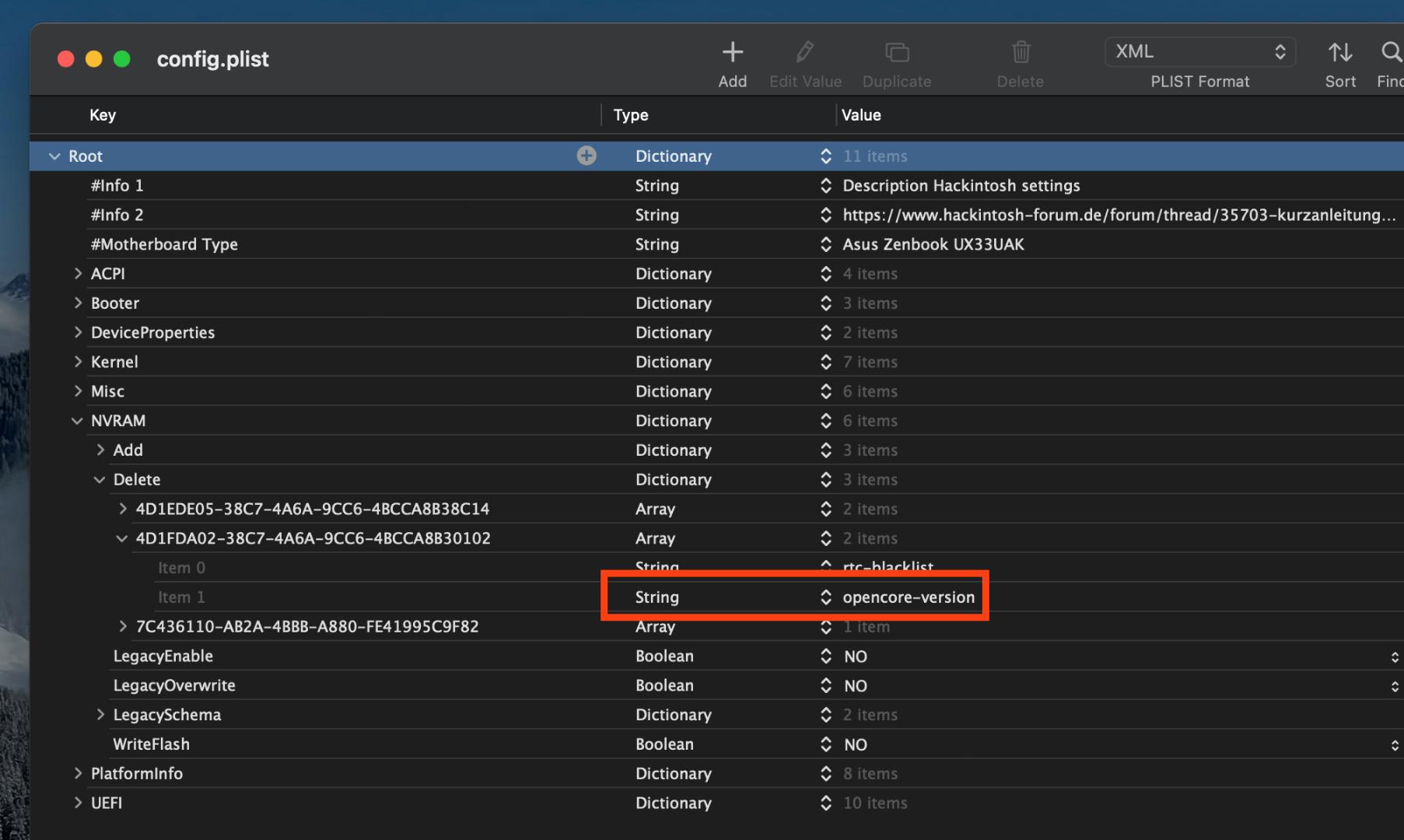Click the Duplicate toolbar icon
Image resolution: width=1404 pixels, height=840 pixels.
tap(896, 53)
